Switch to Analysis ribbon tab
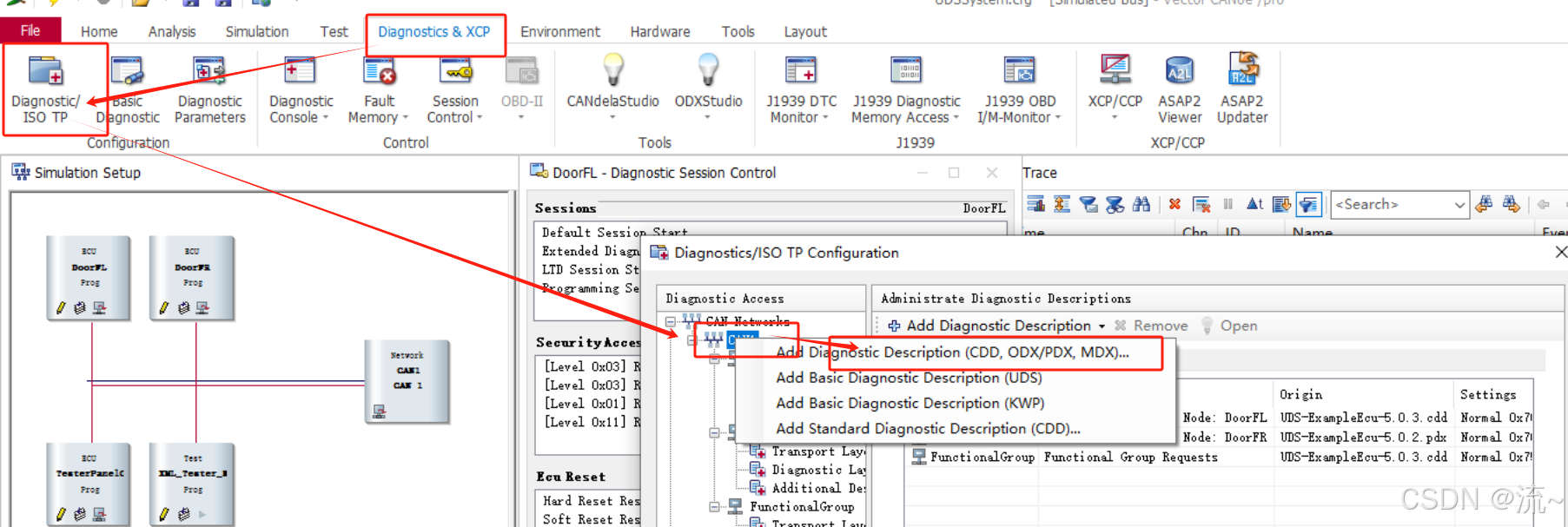This screenshot has height=527, width=1568. coord(172,31)
